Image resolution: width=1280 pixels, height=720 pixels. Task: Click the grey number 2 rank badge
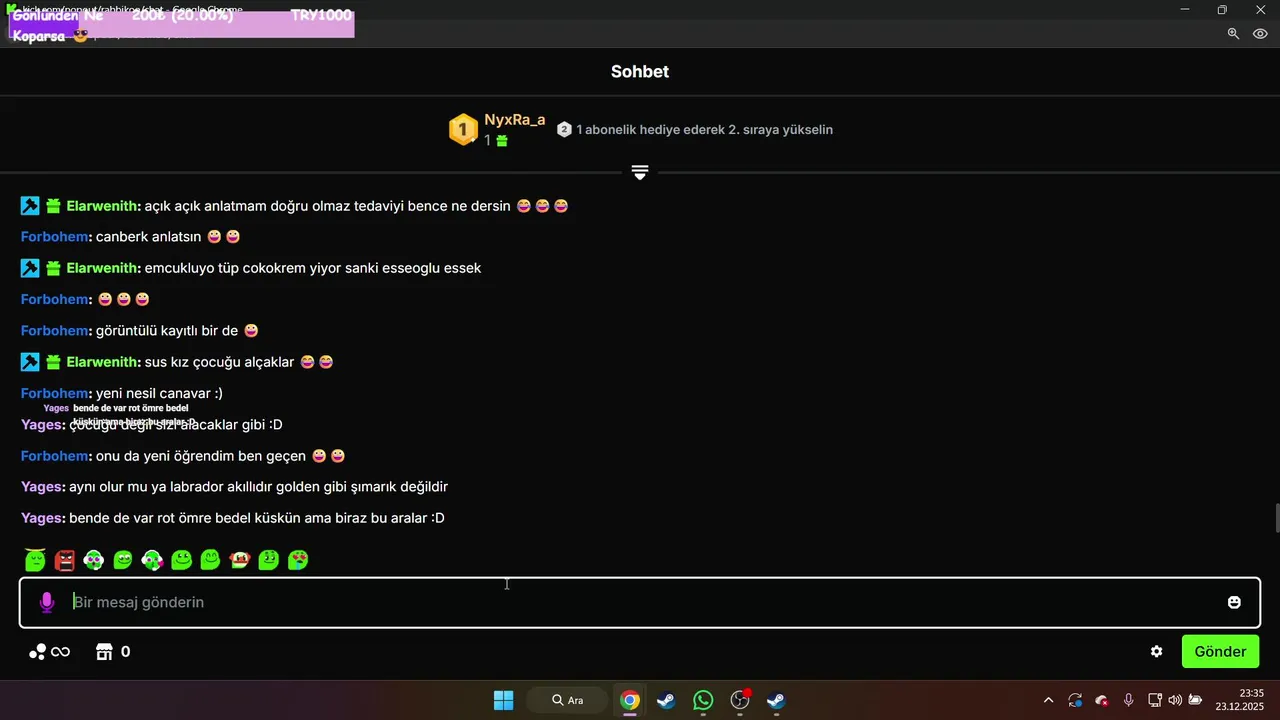[564, 129]
